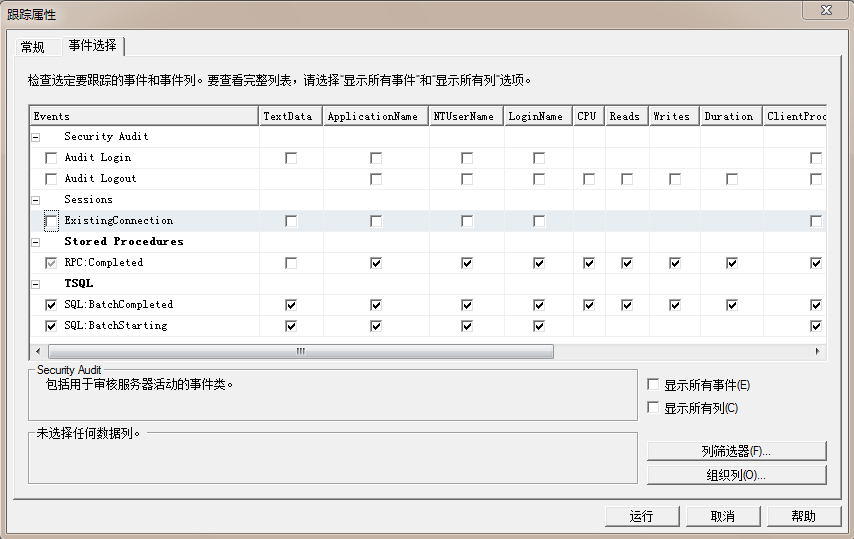854x539 pixels.
Task: Collapse the Sessions event group
Action: (36, 199)
